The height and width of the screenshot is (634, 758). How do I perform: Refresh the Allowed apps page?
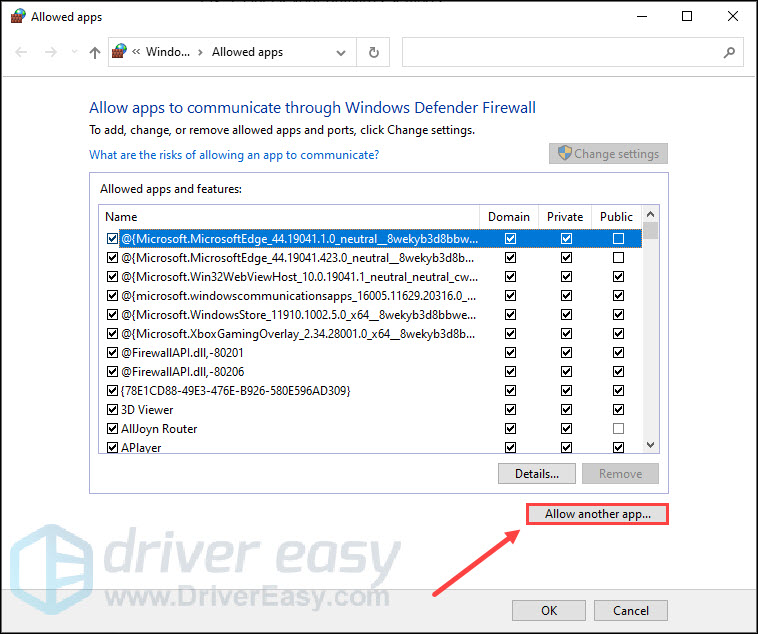tap(373, 52)
